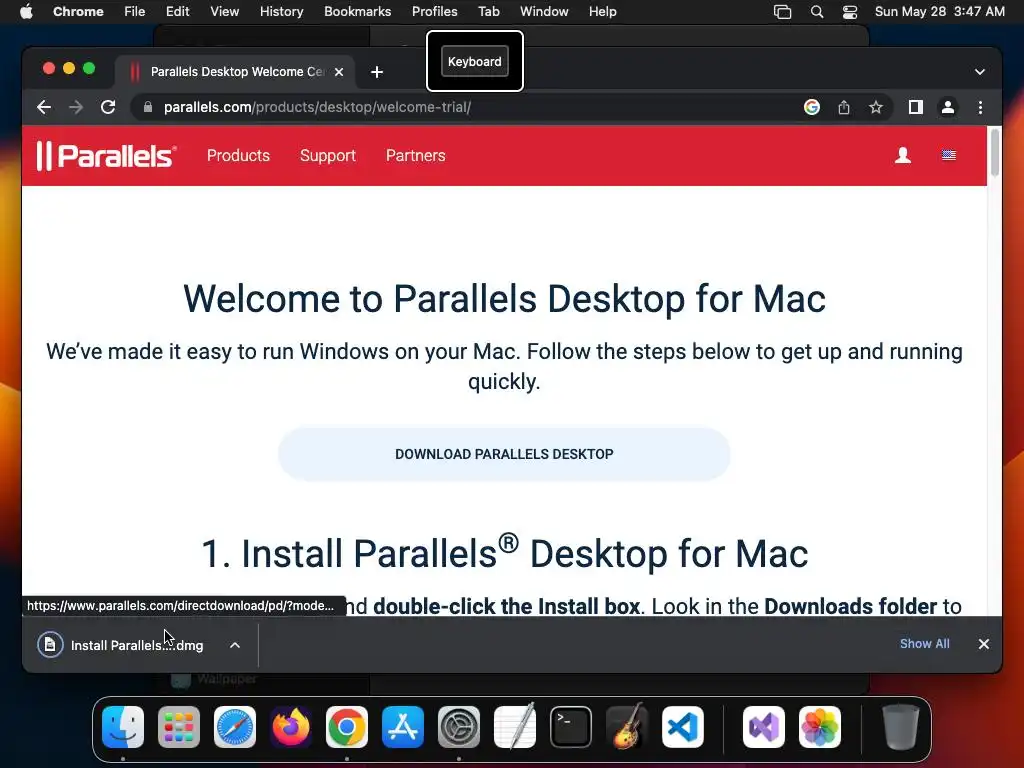1024x768 pixels.
Task: Open TextEdit from the Dock
Action: [x=515, y=727]
